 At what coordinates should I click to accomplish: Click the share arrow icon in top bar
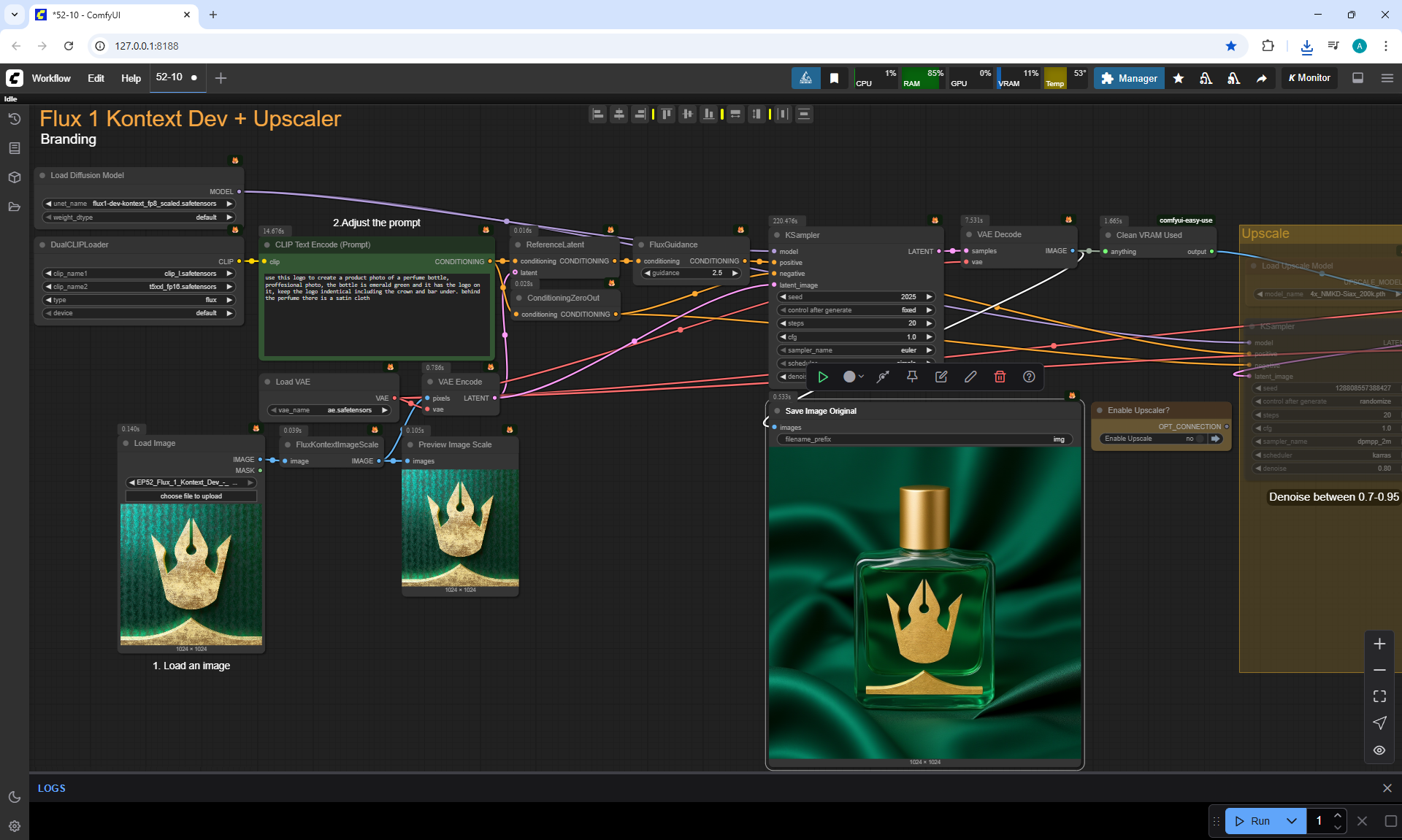[x=1261, y=78]
